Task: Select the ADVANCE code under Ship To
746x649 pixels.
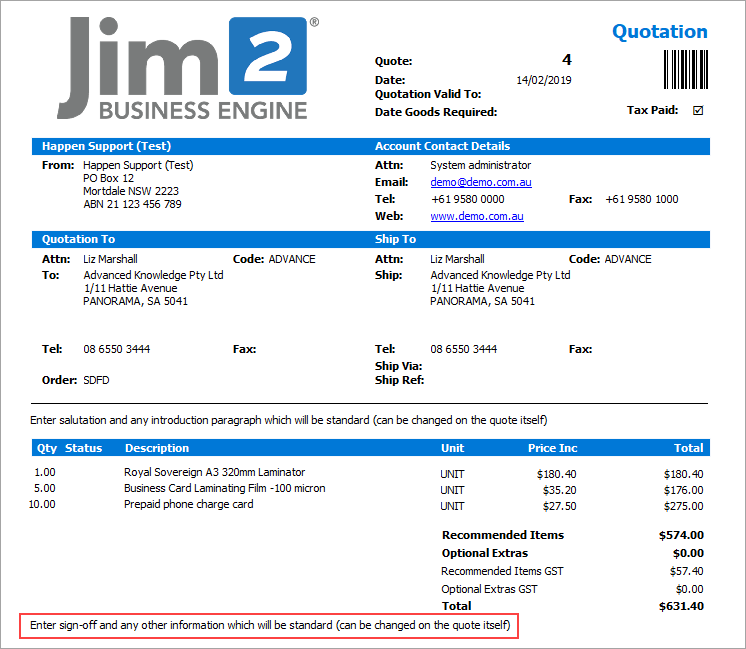Action: click(x=628, y=259)
